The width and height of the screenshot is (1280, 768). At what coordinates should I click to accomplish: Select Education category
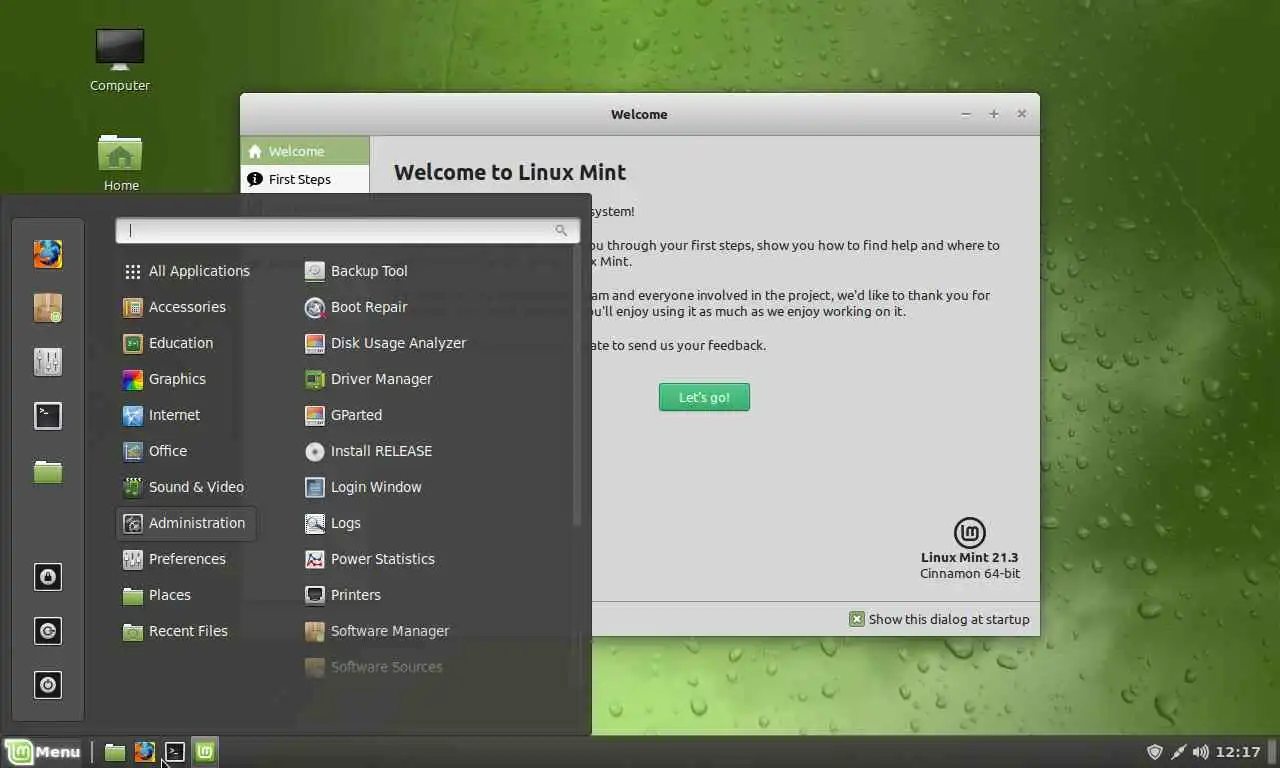coord(186,343)
